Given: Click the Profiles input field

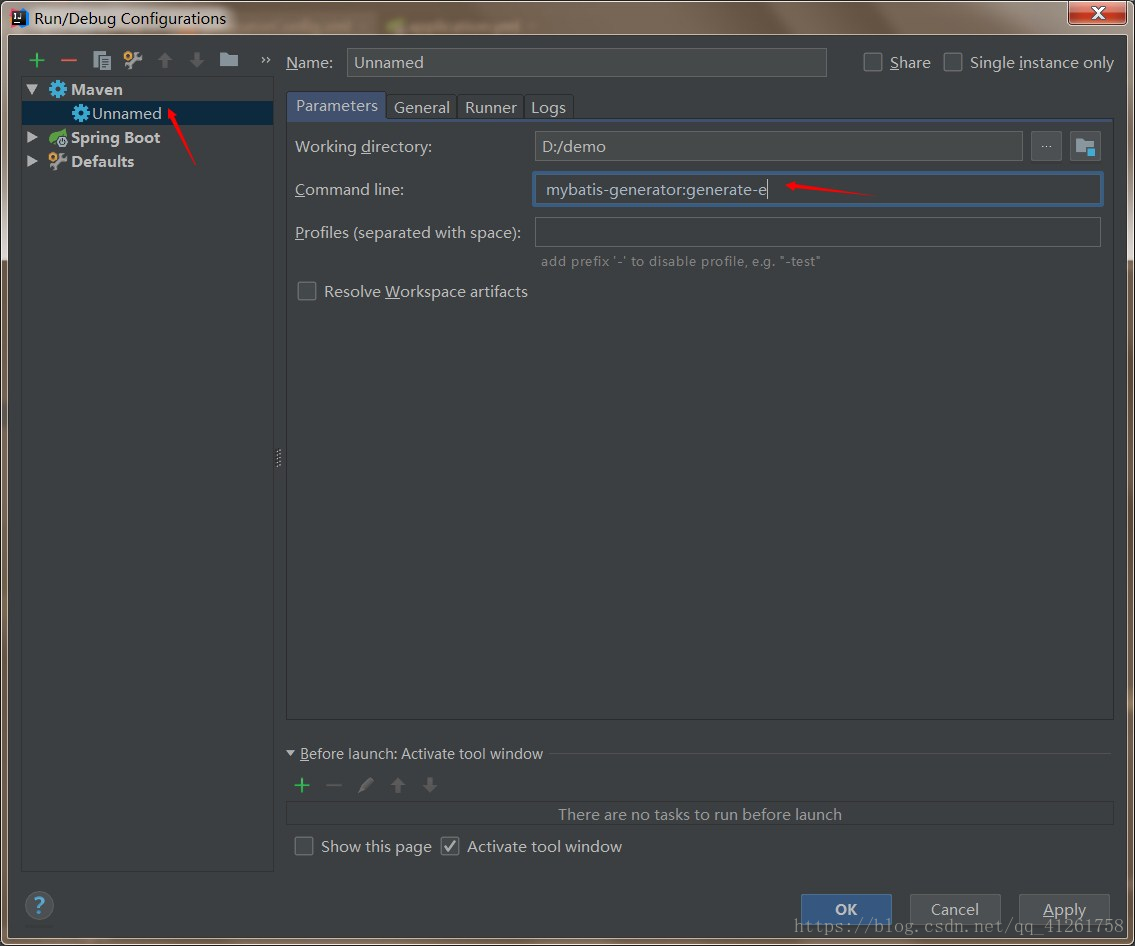Looking at the screenshot, I should point(818,232).
